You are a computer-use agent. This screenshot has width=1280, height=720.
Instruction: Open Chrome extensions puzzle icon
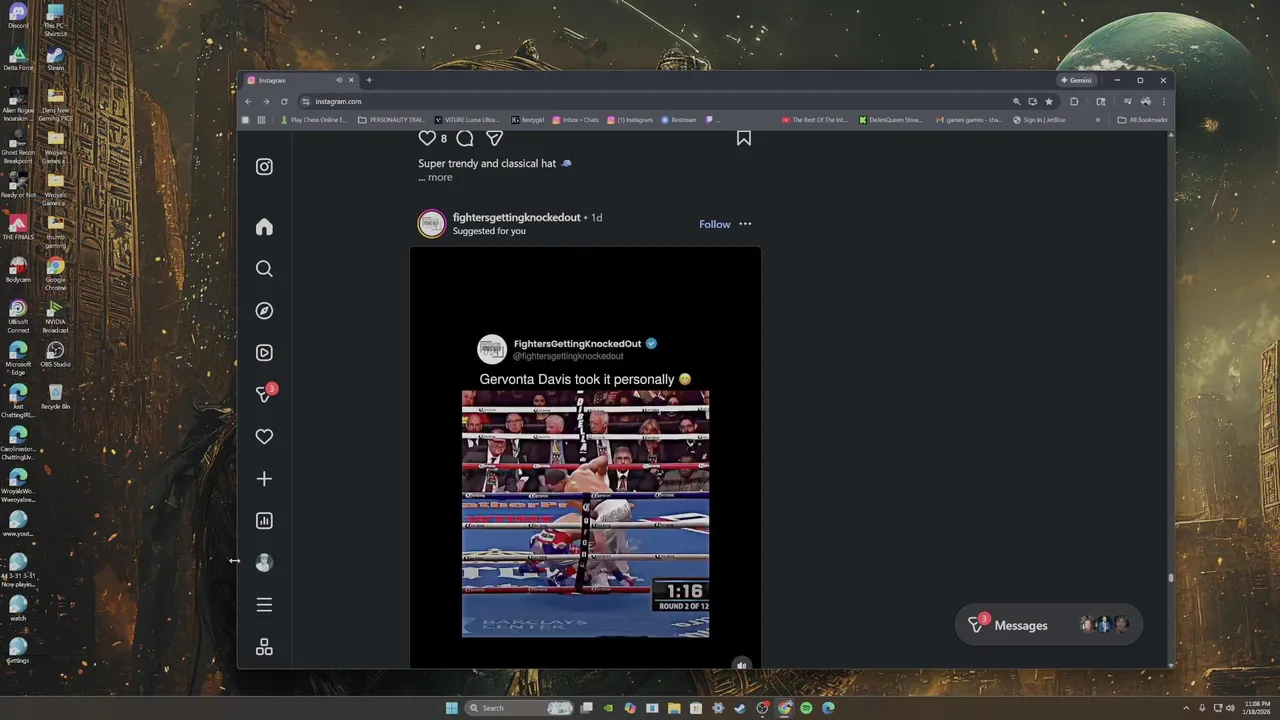(1075, 101)
